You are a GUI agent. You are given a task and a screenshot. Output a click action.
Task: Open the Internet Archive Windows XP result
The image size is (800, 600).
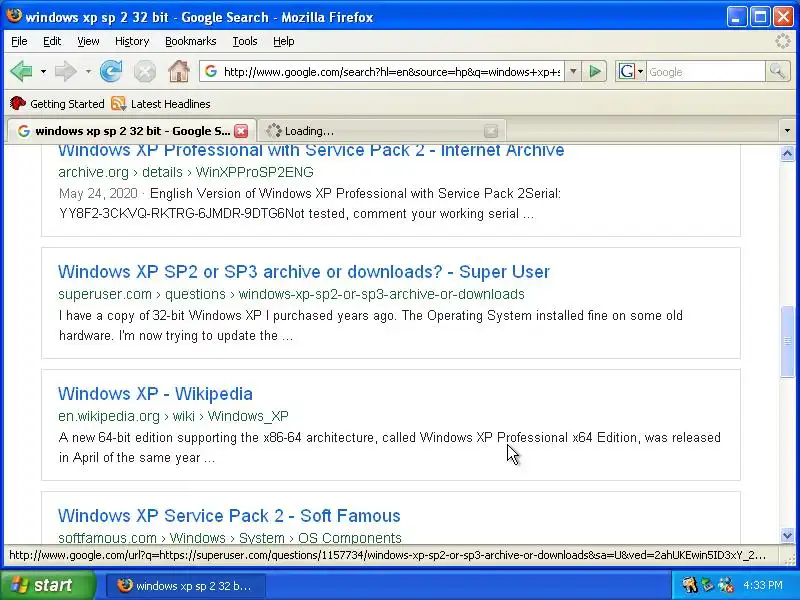pyautogui.click(x=311, y=150)
